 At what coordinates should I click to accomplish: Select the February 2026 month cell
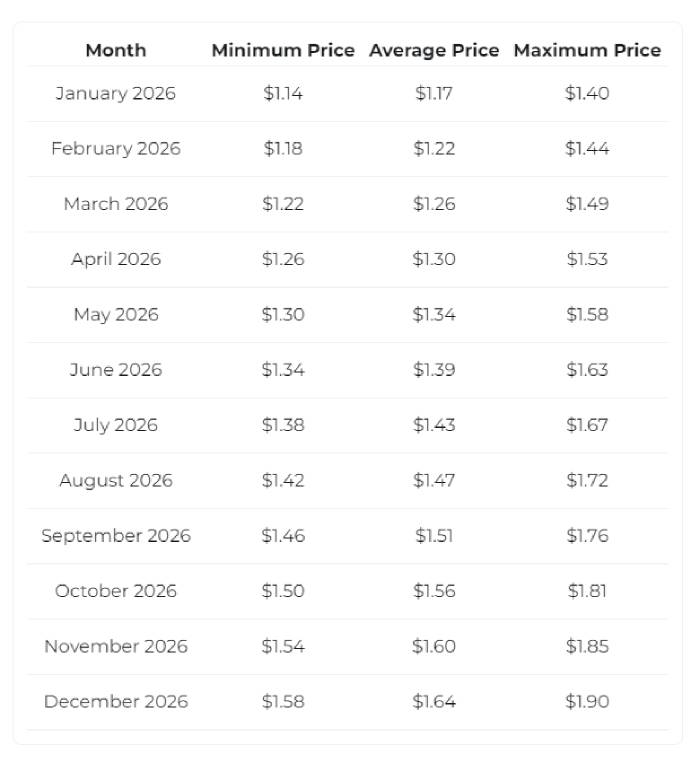point(115,149)
